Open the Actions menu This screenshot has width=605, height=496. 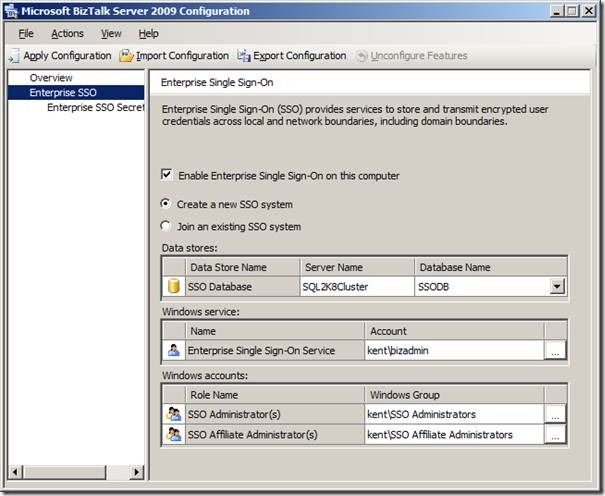(67, 34)
